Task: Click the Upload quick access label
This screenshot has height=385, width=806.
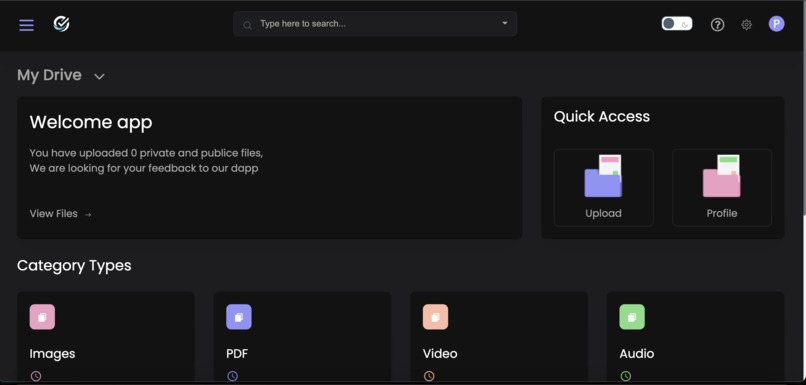Action: click(x=603, y=213)
